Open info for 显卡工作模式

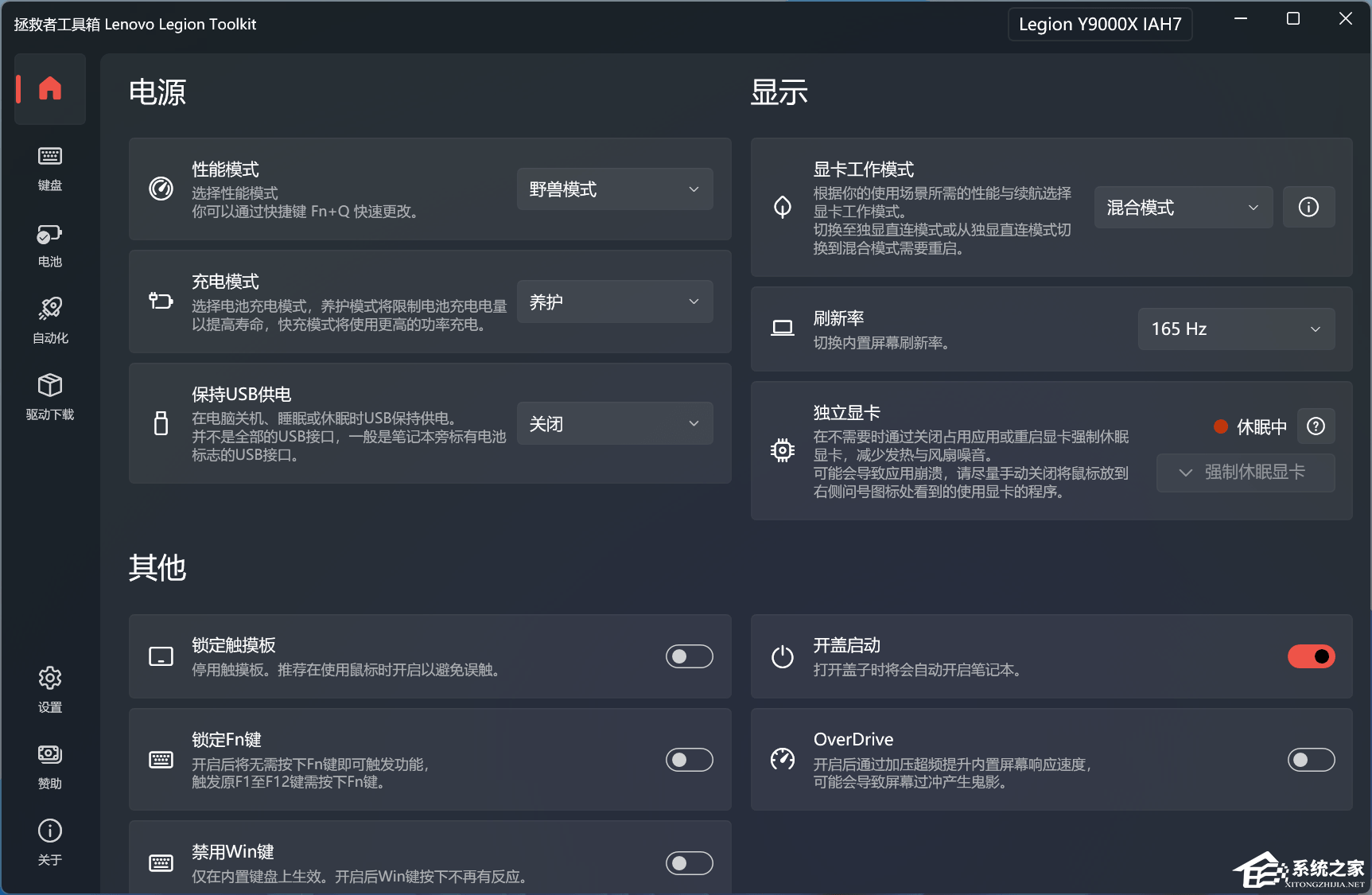pos(1308,207)
